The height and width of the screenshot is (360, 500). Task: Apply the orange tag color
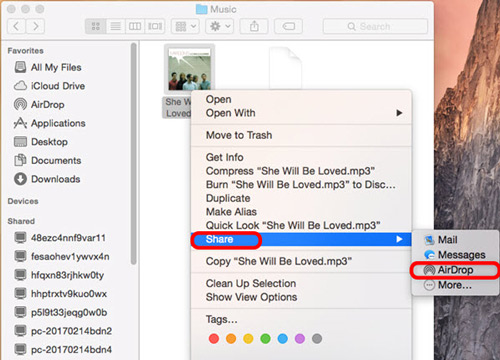coord(231,339)
